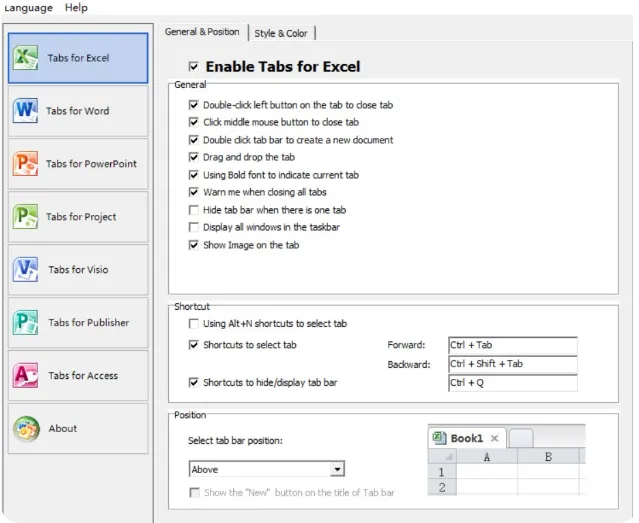The height and width of the screenshot is (523, 639).
Task: Click row 1 header in preview
Action: (442, 472)
